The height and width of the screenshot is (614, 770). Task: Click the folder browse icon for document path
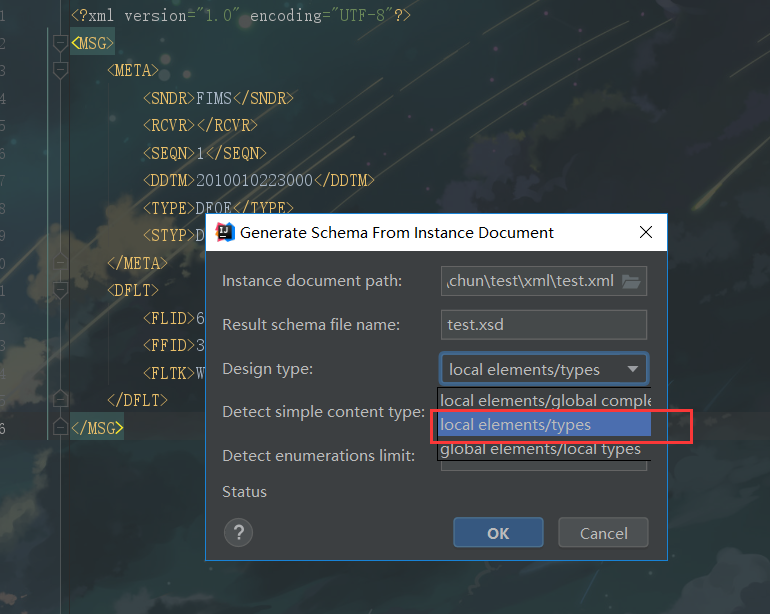coord(631,281)
